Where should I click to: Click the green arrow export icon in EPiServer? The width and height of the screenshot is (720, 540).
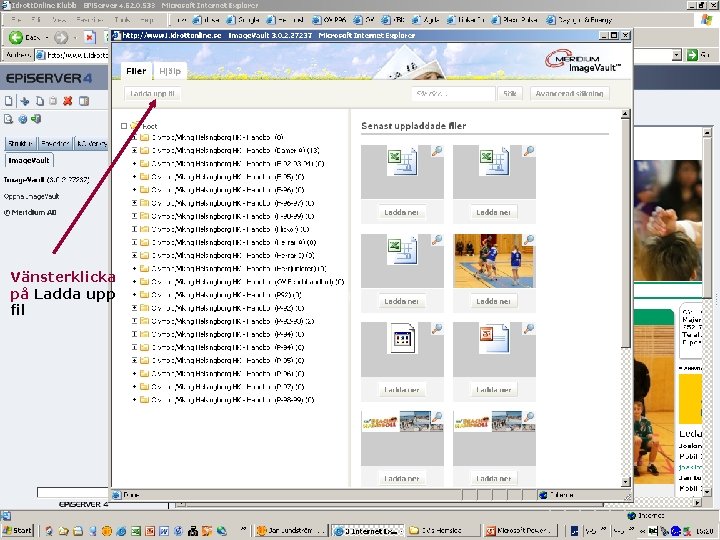36,119
